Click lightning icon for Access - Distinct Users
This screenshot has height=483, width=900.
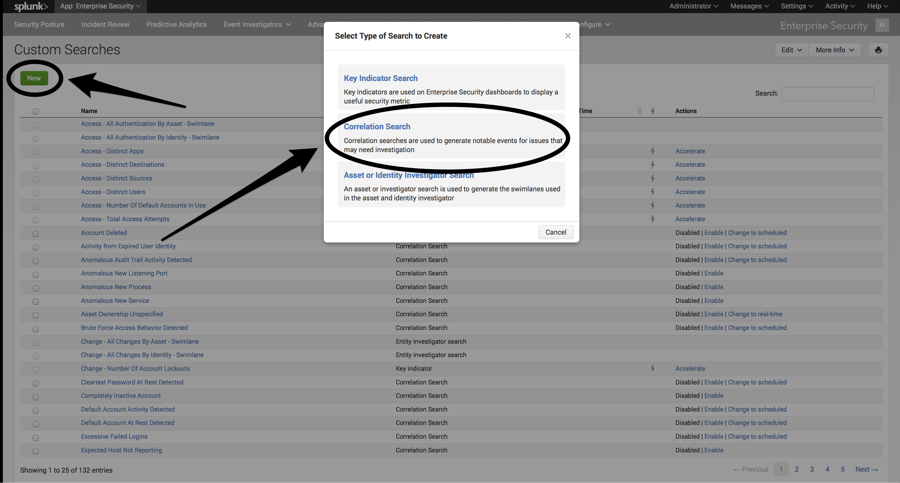pos(653,192)
